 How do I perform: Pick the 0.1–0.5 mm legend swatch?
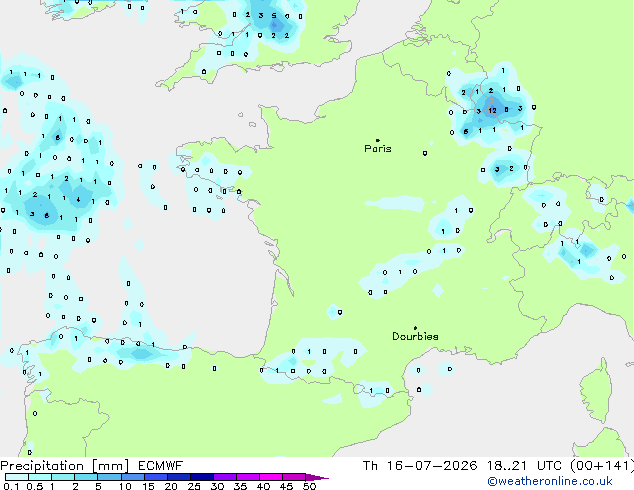click(17, 477)
